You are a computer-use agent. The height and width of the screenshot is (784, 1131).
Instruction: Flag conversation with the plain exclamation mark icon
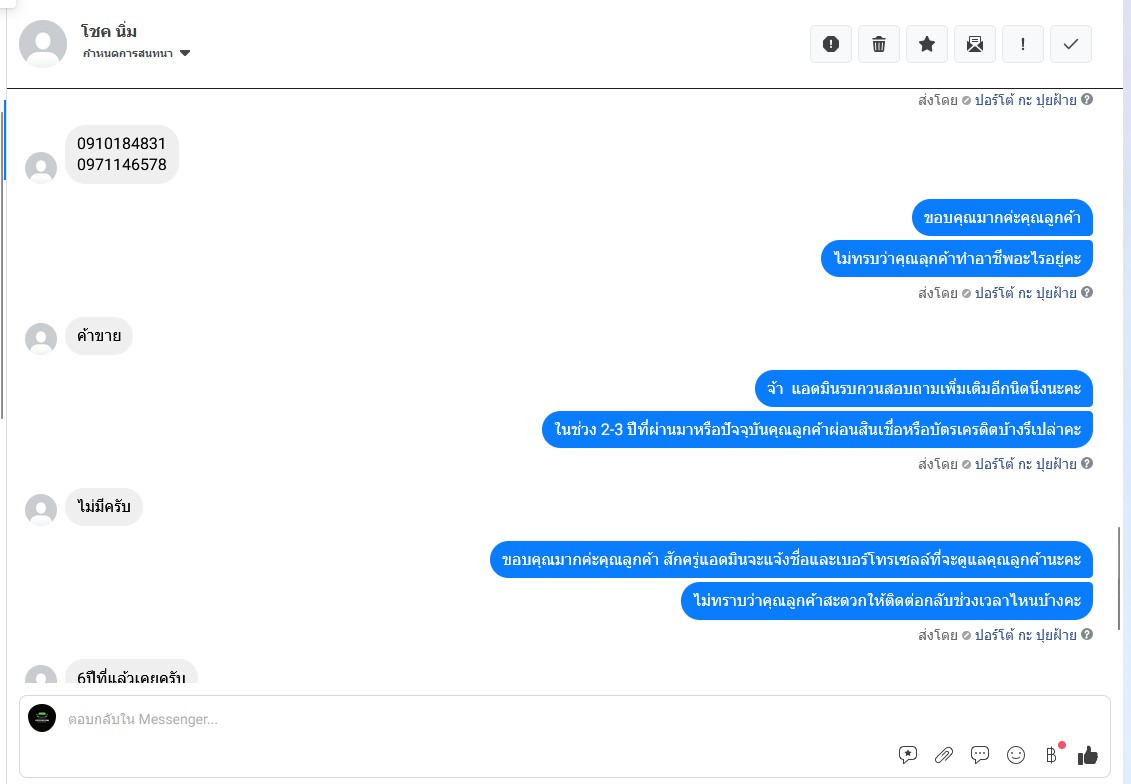(x=1023, y=44)
